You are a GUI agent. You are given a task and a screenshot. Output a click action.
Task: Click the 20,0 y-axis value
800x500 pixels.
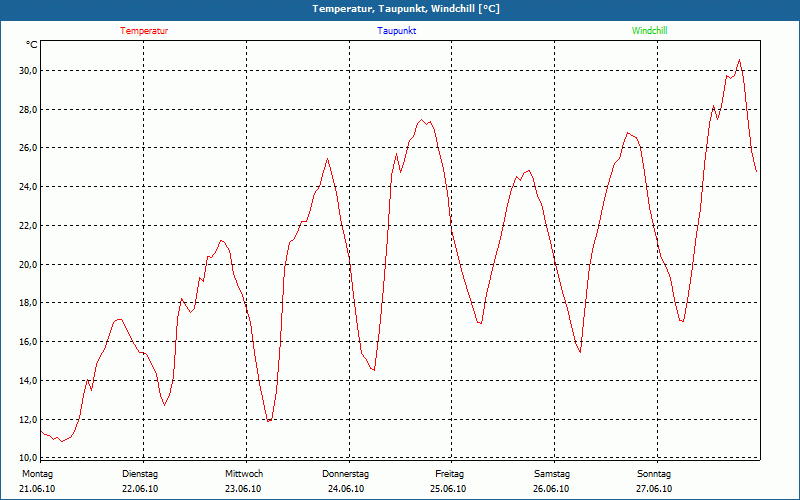(x=29, y=264)
